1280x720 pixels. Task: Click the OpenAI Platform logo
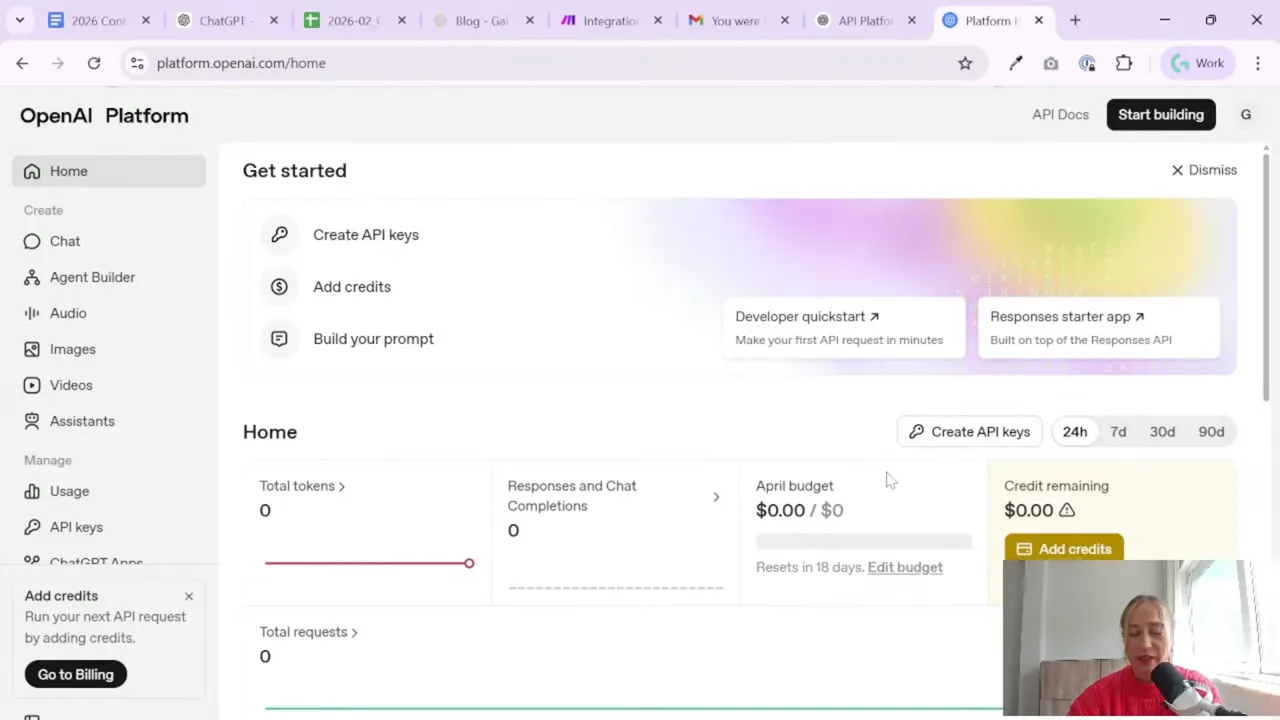pyautogui.click(x=104, y=116)
